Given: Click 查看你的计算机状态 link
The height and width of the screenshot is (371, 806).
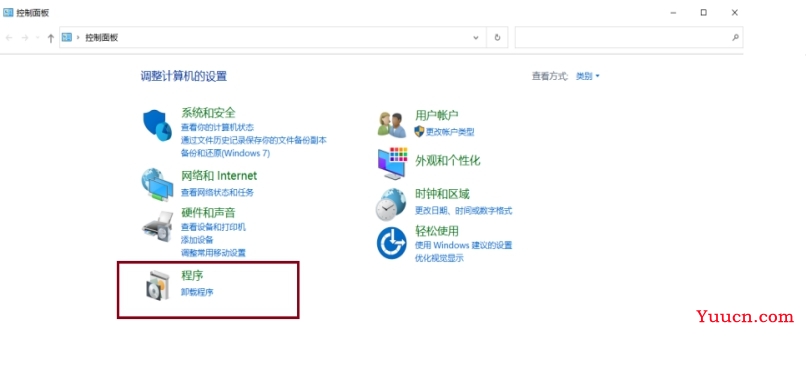Looking at the screenshot, I should click(x=217, y=127).
